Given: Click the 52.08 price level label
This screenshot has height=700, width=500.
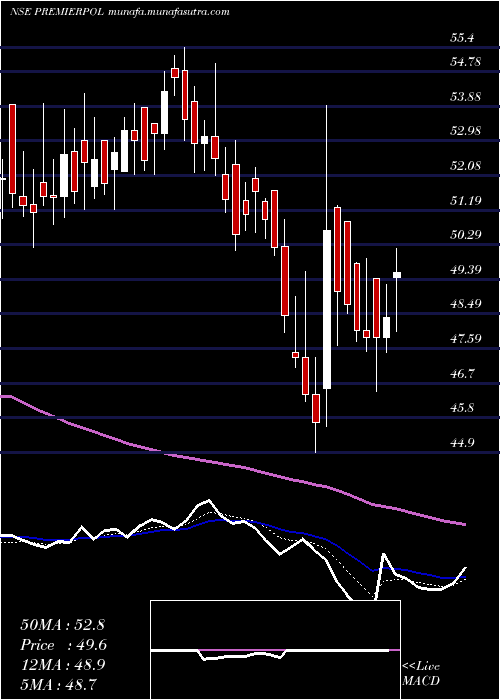Looking at the screenshot, I should 466,166.
